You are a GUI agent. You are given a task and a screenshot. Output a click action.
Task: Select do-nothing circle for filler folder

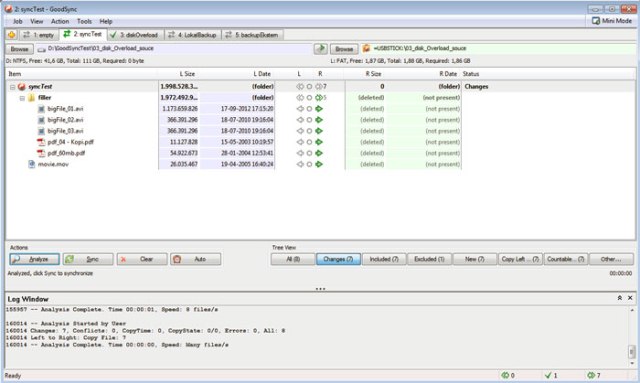[x=309, y=98]
